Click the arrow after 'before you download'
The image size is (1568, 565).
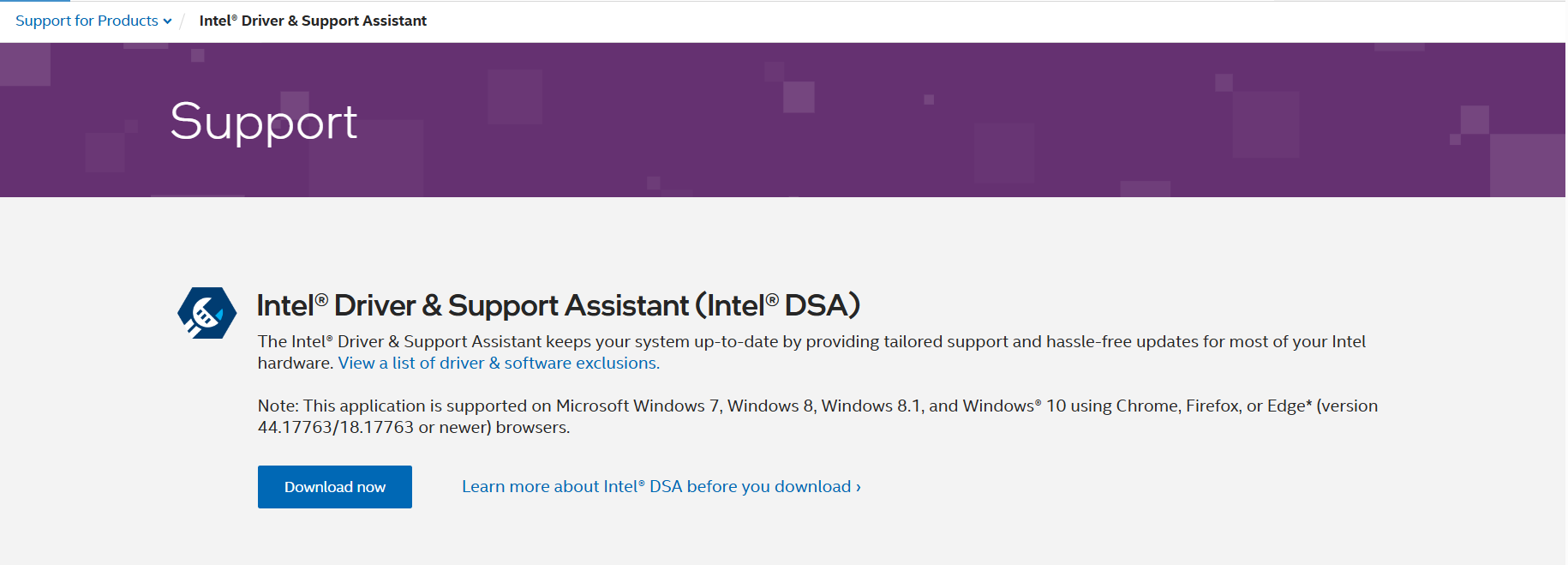pyautogui.click(x=859, y=487)
